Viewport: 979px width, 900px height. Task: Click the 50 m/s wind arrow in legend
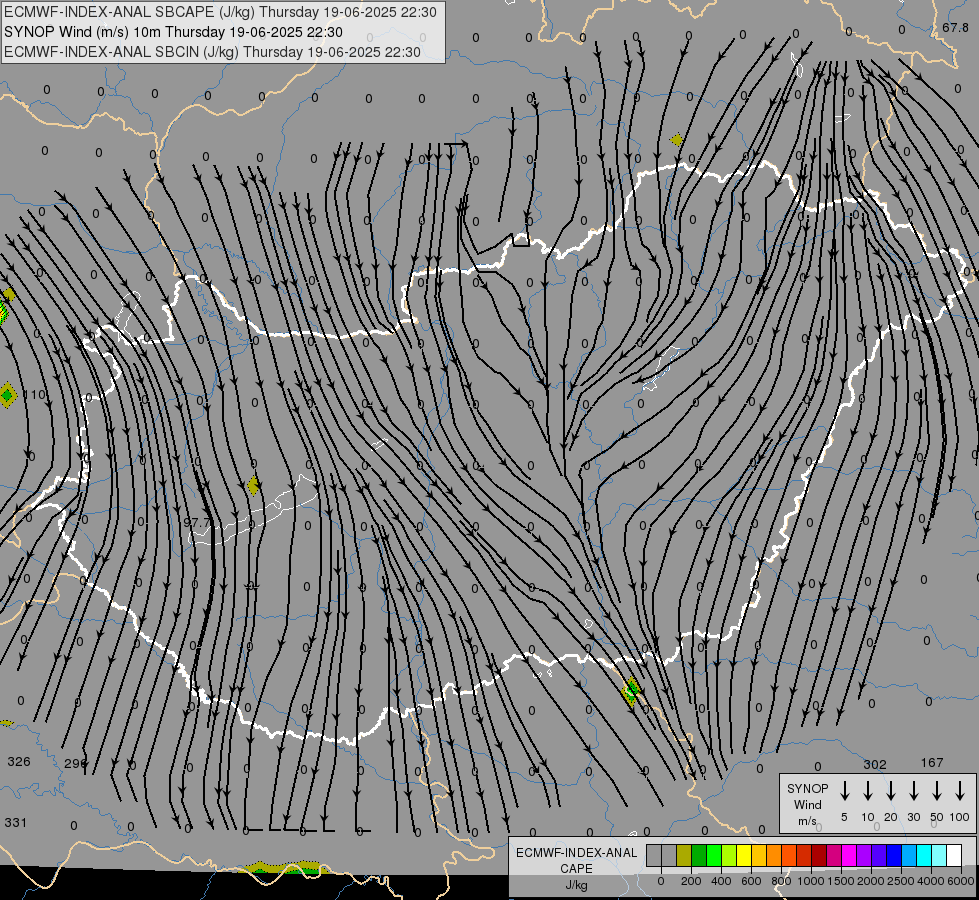(937, 790)
